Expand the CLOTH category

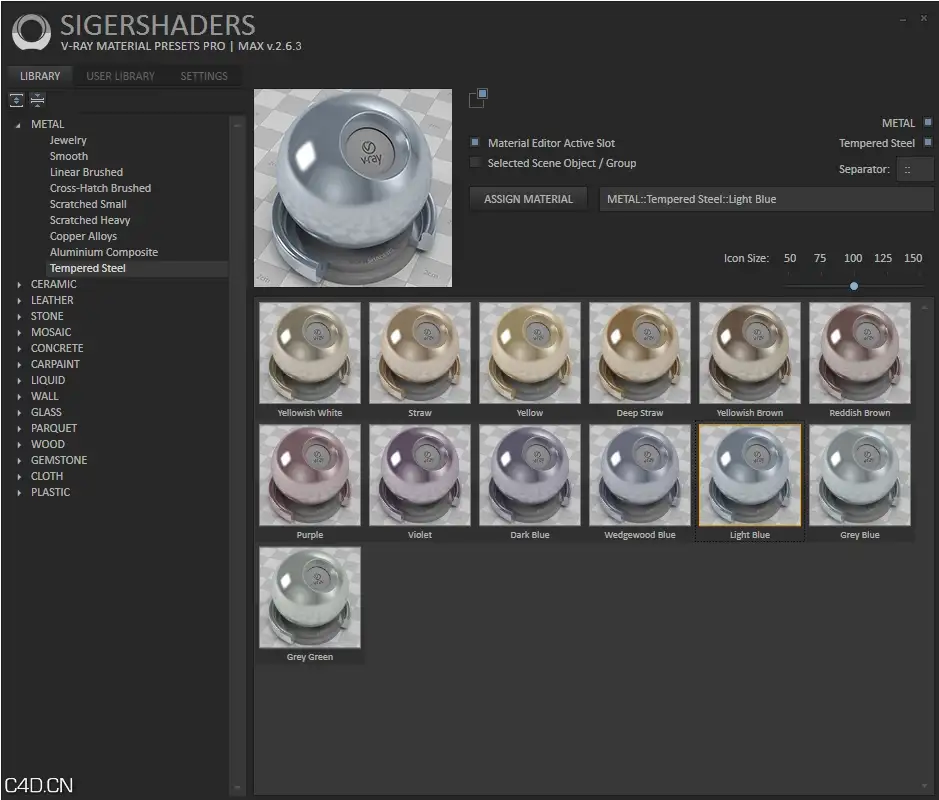click(x=19, y=477)
